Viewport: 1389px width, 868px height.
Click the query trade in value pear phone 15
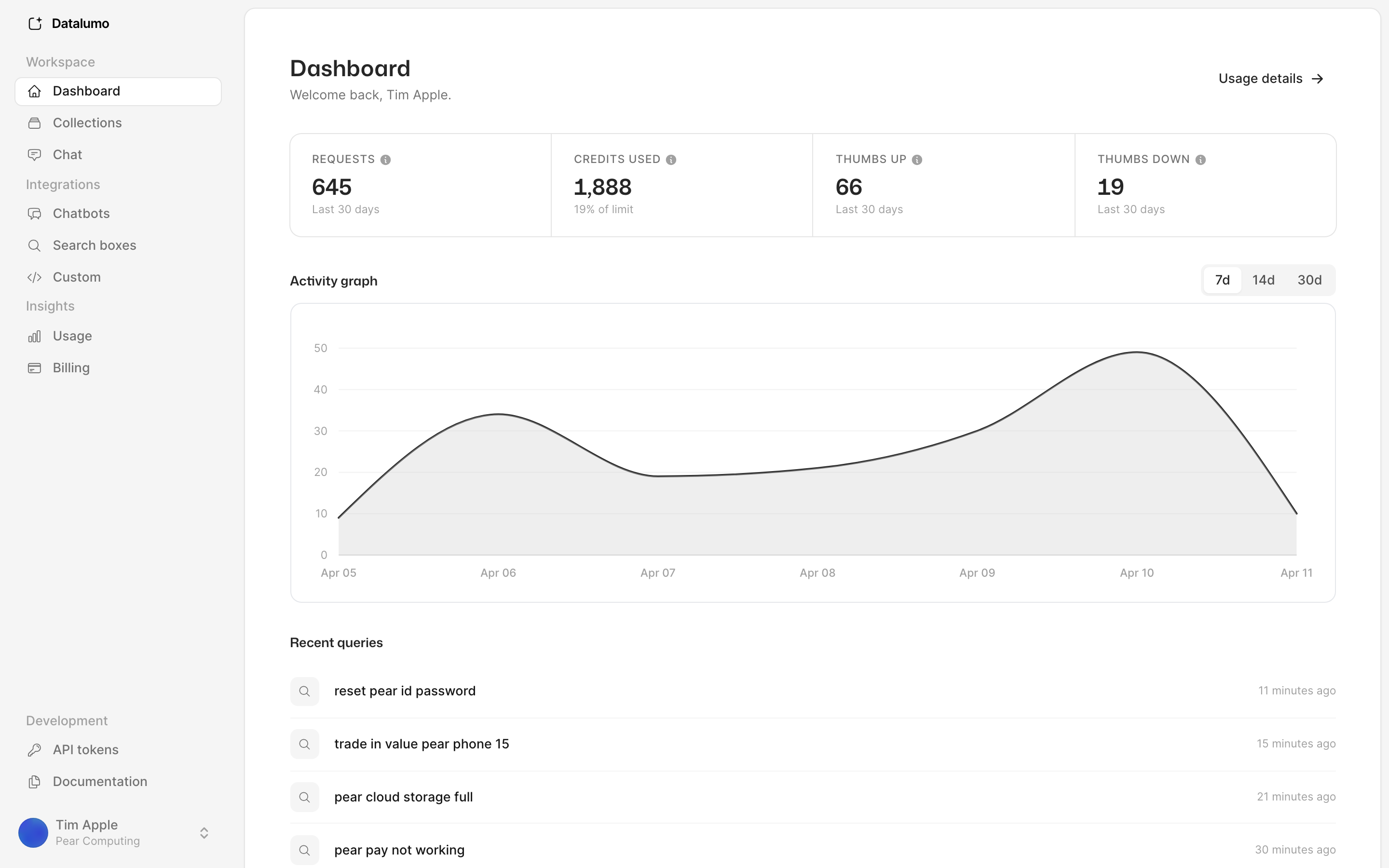tap(422, 744)
